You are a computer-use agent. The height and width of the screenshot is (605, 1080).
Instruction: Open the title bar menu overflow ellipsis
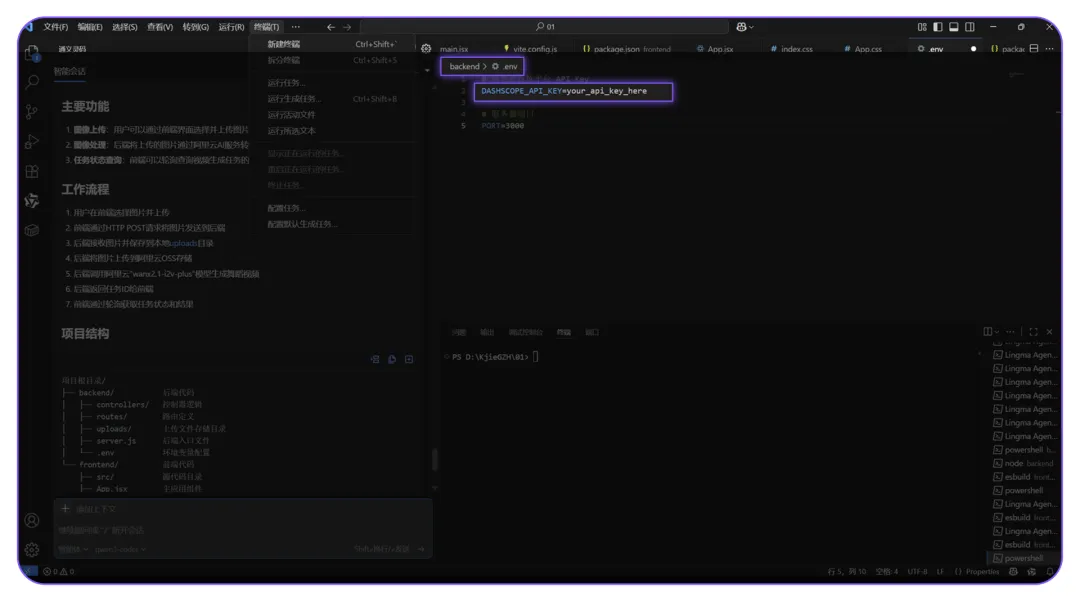295,27
